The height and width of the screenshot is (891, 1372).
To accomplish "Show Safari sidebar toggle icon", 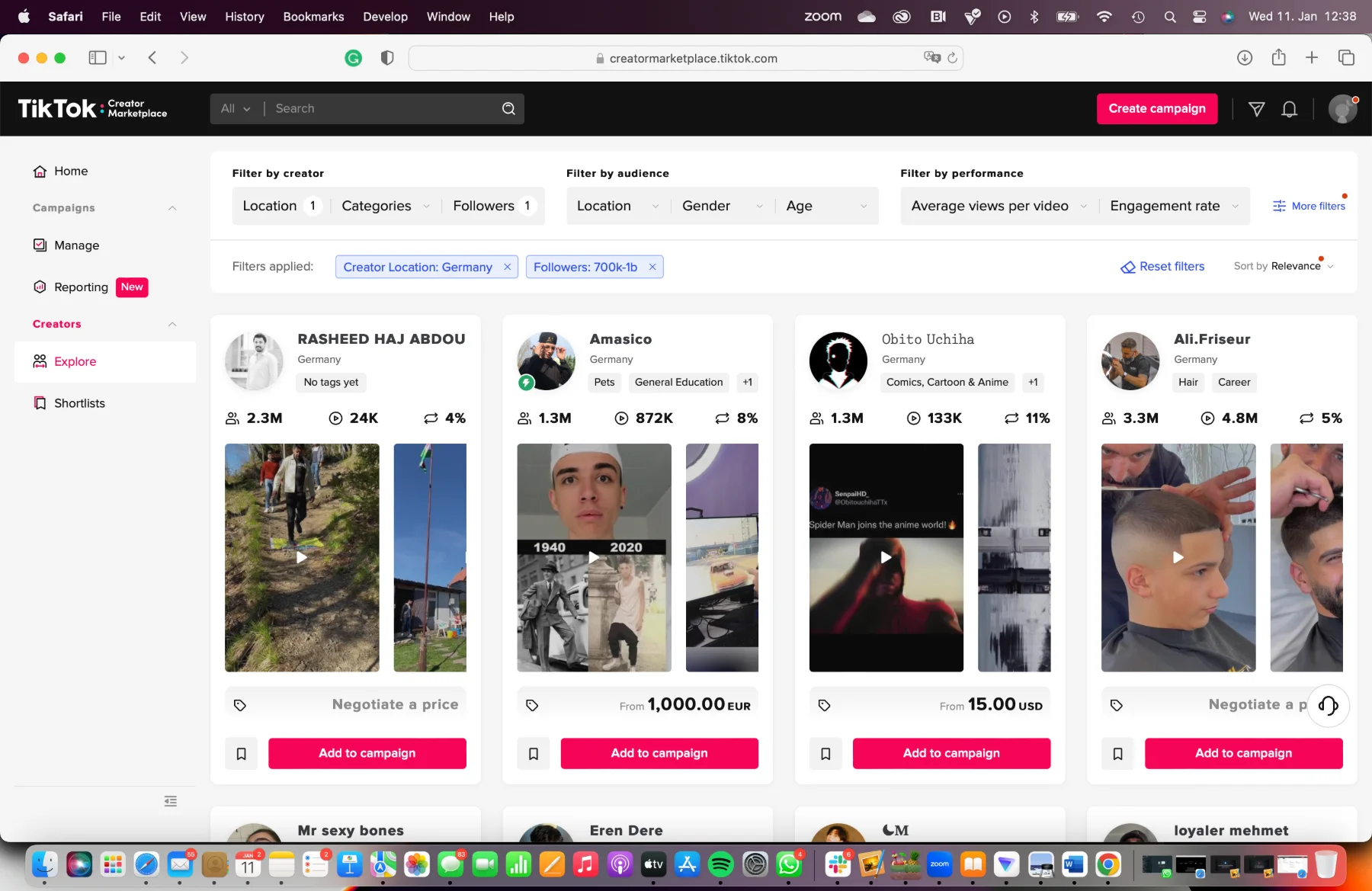I will 98,58.
